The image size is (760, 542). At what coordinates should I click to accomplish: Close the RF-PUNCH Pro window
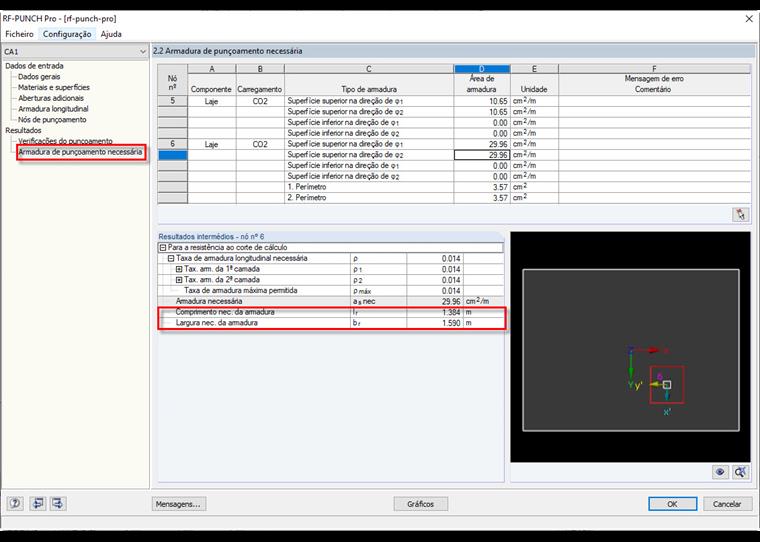(x=749, y=18)
